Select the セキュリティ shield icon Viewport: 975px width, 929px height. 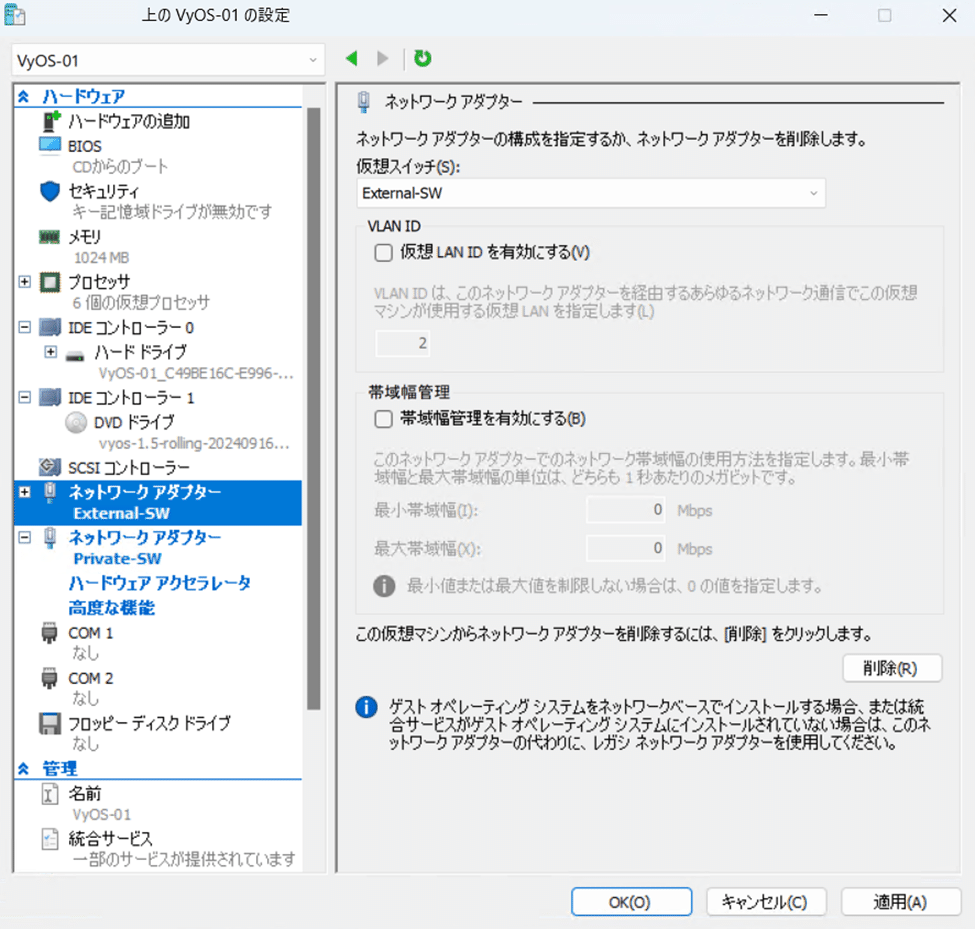[50, 191]
